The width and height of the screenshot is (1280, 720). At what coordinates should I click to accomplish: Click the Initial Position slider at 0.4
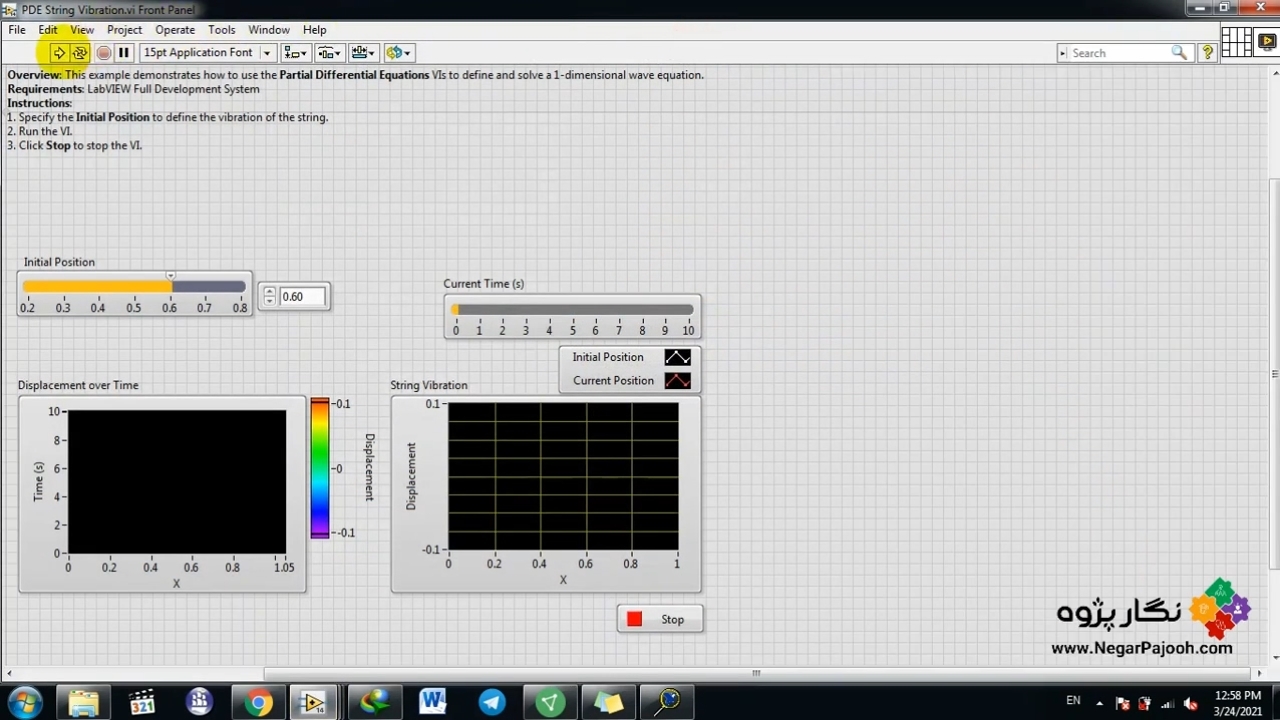(98, 287)
